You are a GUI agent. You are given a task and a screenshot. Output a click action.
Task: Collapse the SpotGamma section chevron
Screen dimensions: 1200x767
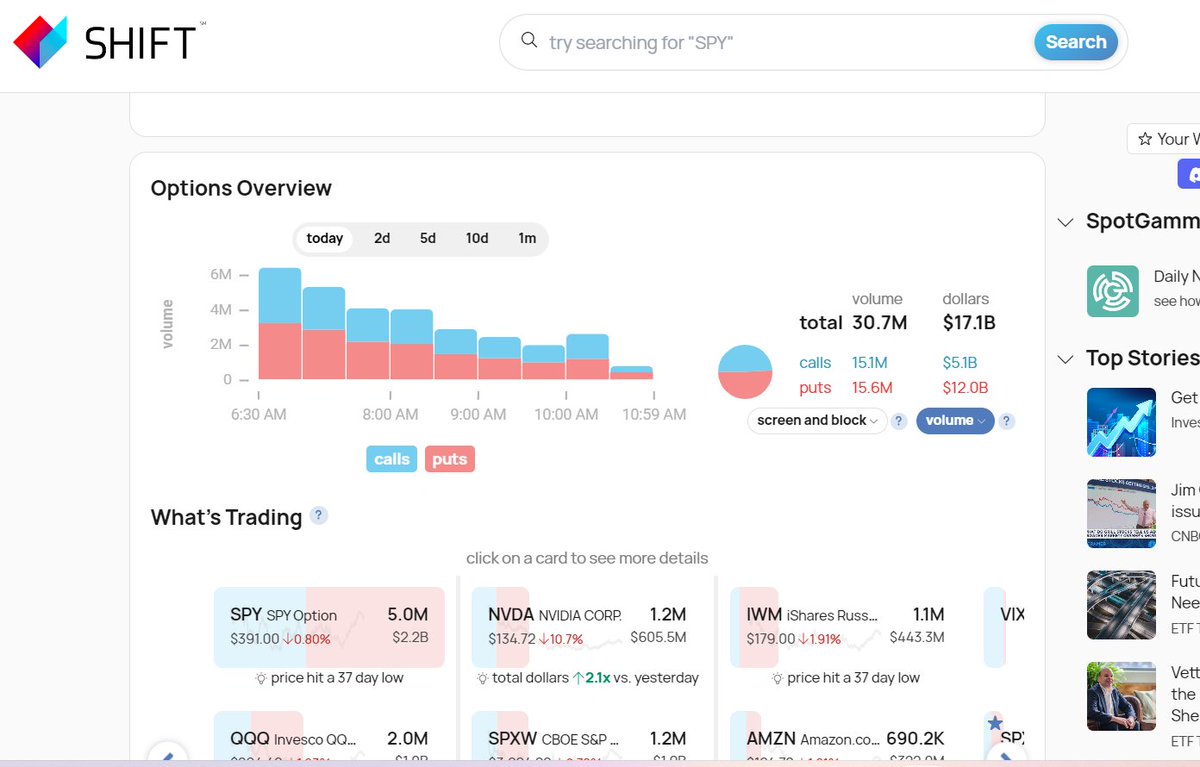1065,222
